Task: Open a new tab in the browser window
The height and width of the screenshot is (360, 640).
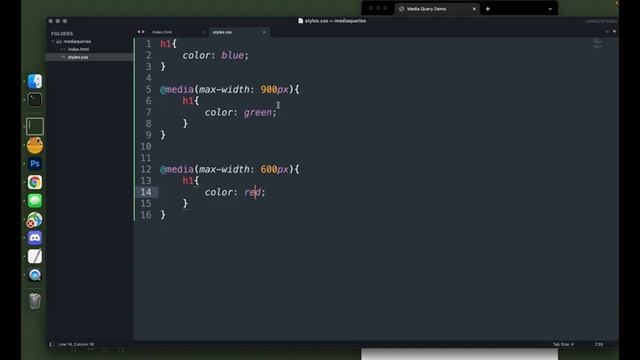Action: pyautogui.click(x=488, y=9)
